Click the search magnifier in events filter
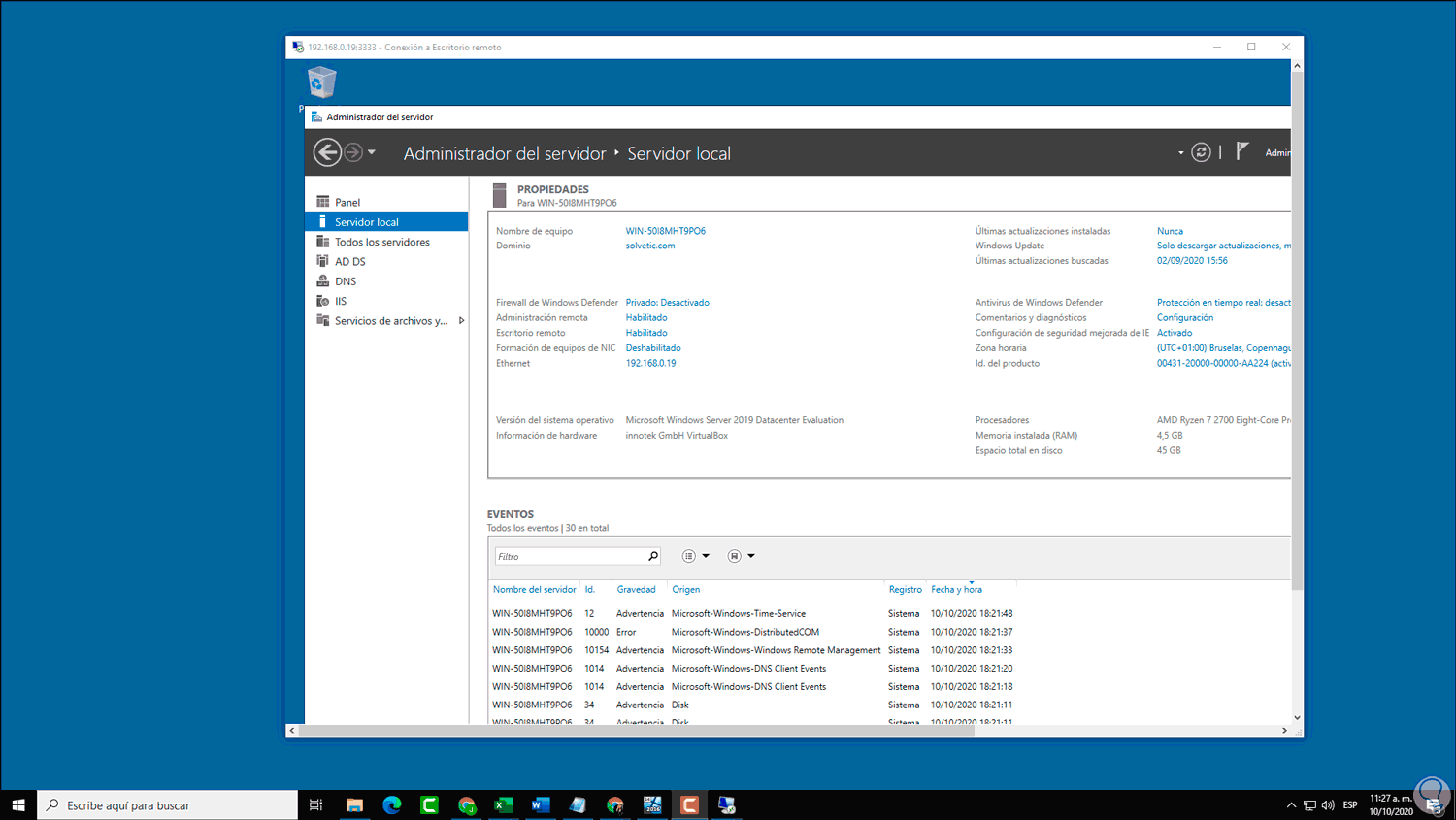 tap(653, 556)
